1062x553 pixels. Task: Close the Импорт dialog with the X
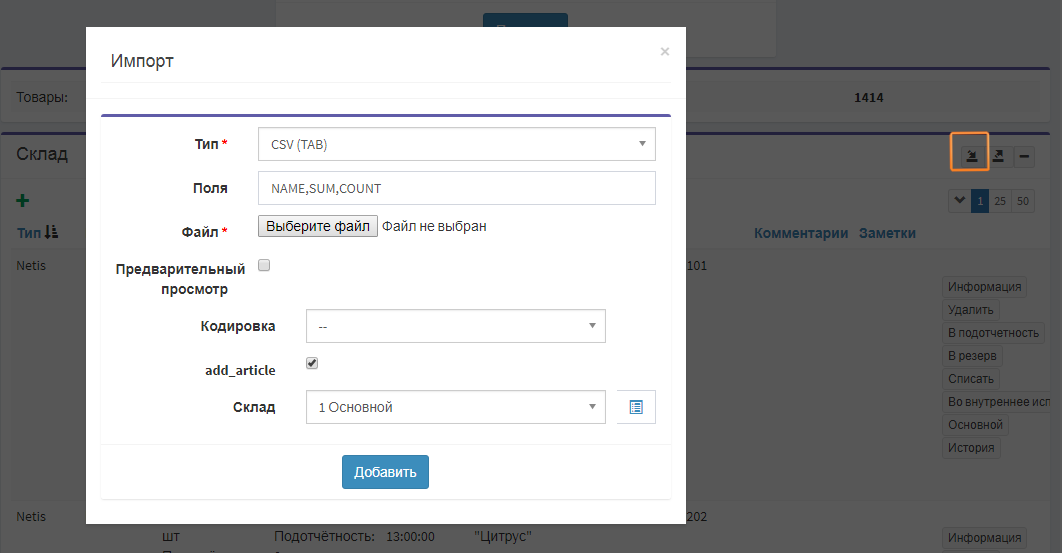[x=665, y=51]
